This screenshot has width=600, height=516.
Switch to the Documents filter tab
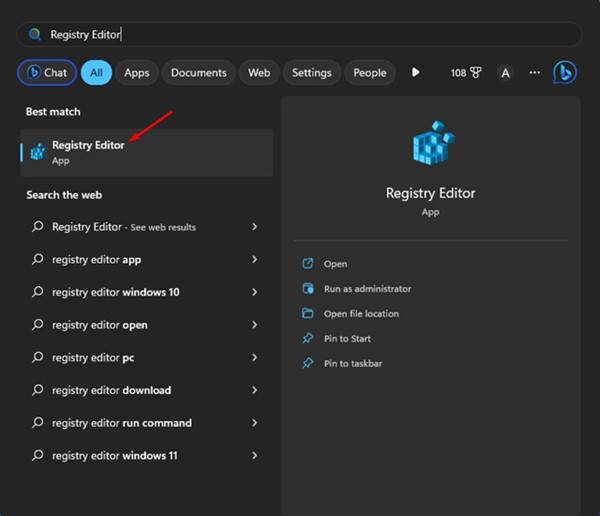click(x=198, y=73)
